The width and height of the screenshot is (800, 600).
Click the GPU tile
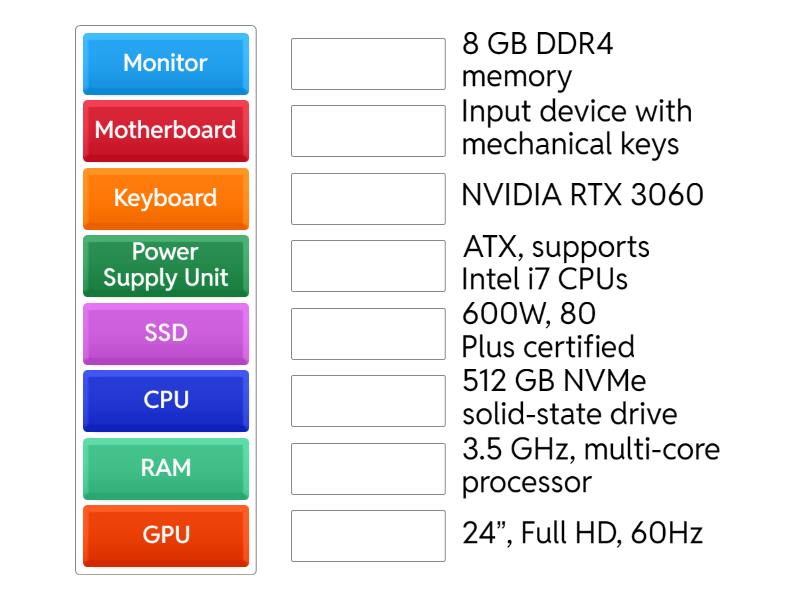(x=166, y=535)
